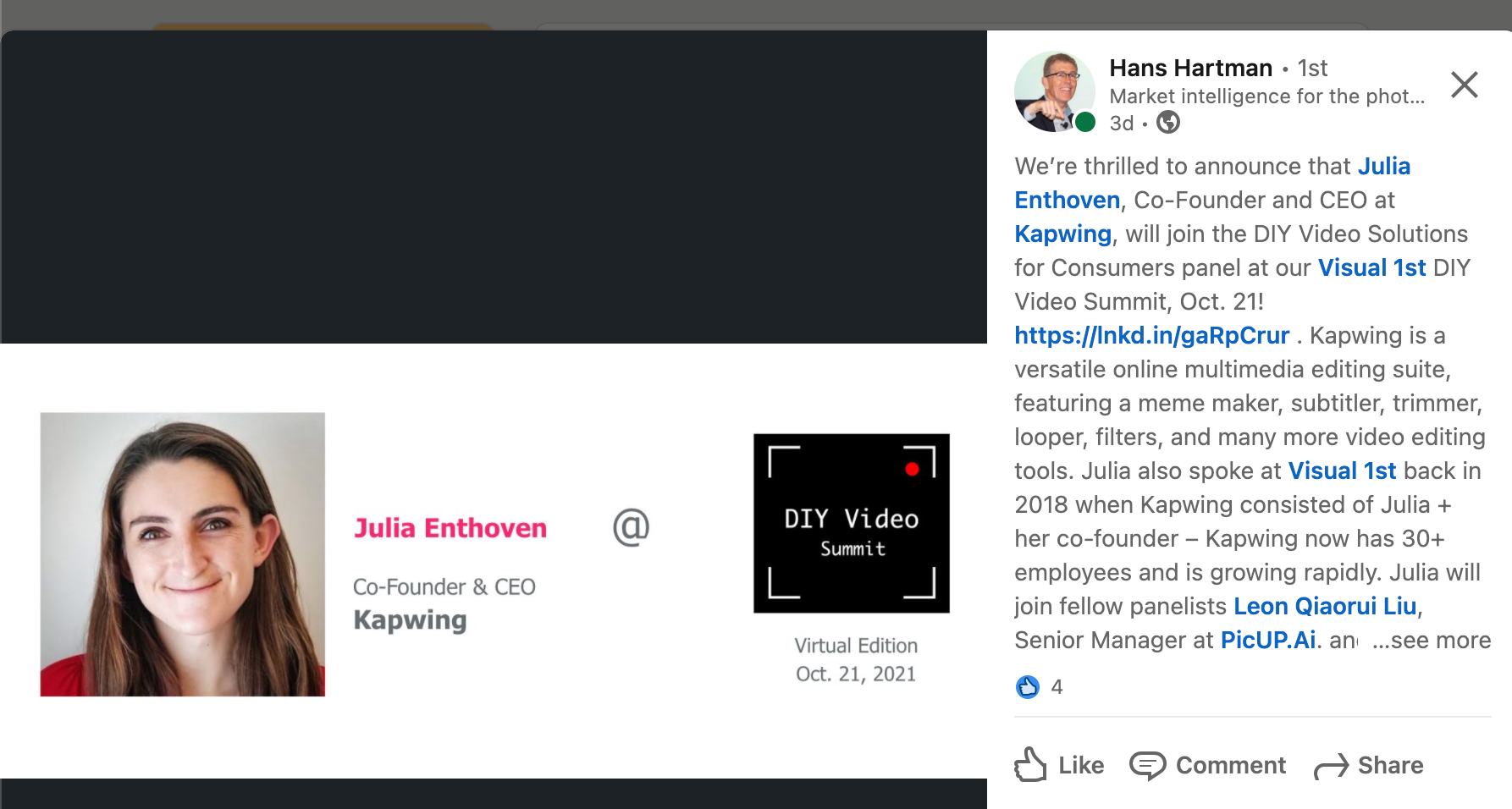Click the Comment speech bubble icon
This screenshot has height=809, width=1512.
(x=1147, y=765)
